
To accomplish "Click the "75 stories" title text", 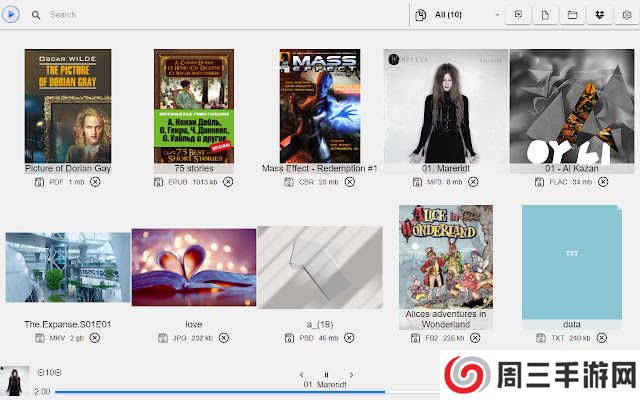I will [194, 168].
